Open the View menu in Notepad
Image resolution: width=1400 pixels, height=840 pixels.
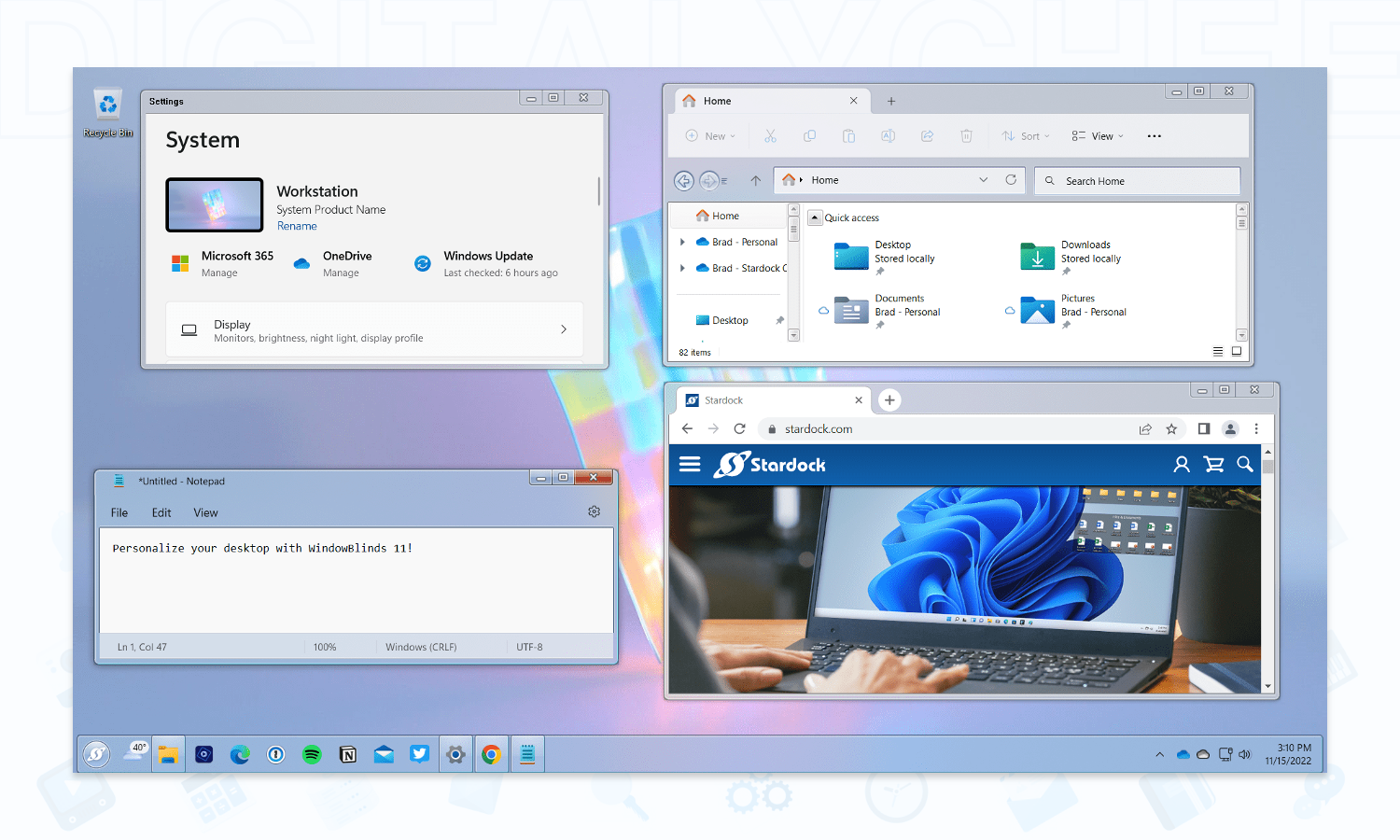pyautogui.click(x=205, y=512)
